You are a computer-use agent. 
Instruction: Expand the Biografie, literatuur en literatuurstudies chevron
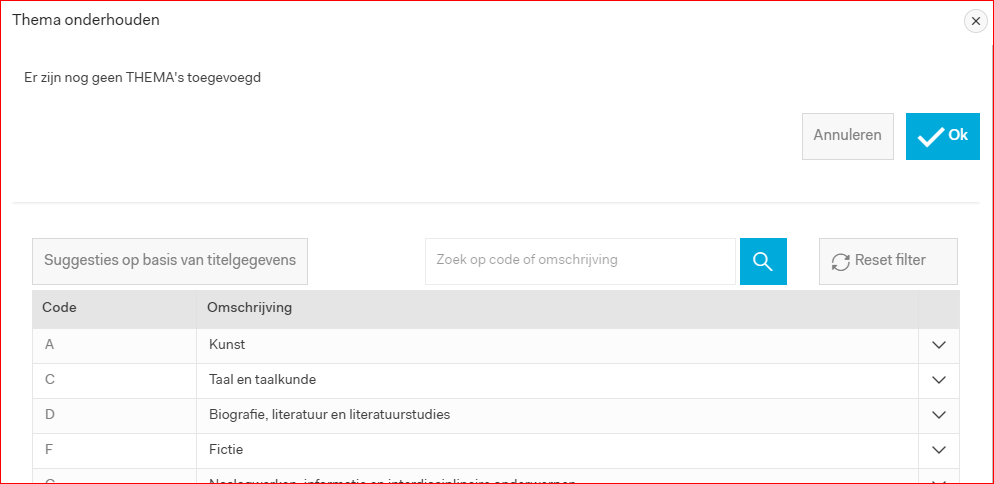coord(939,415)
